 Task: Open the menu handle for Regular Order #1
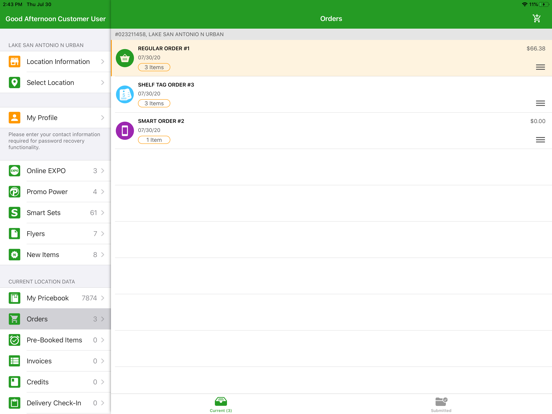pos(540,67)
